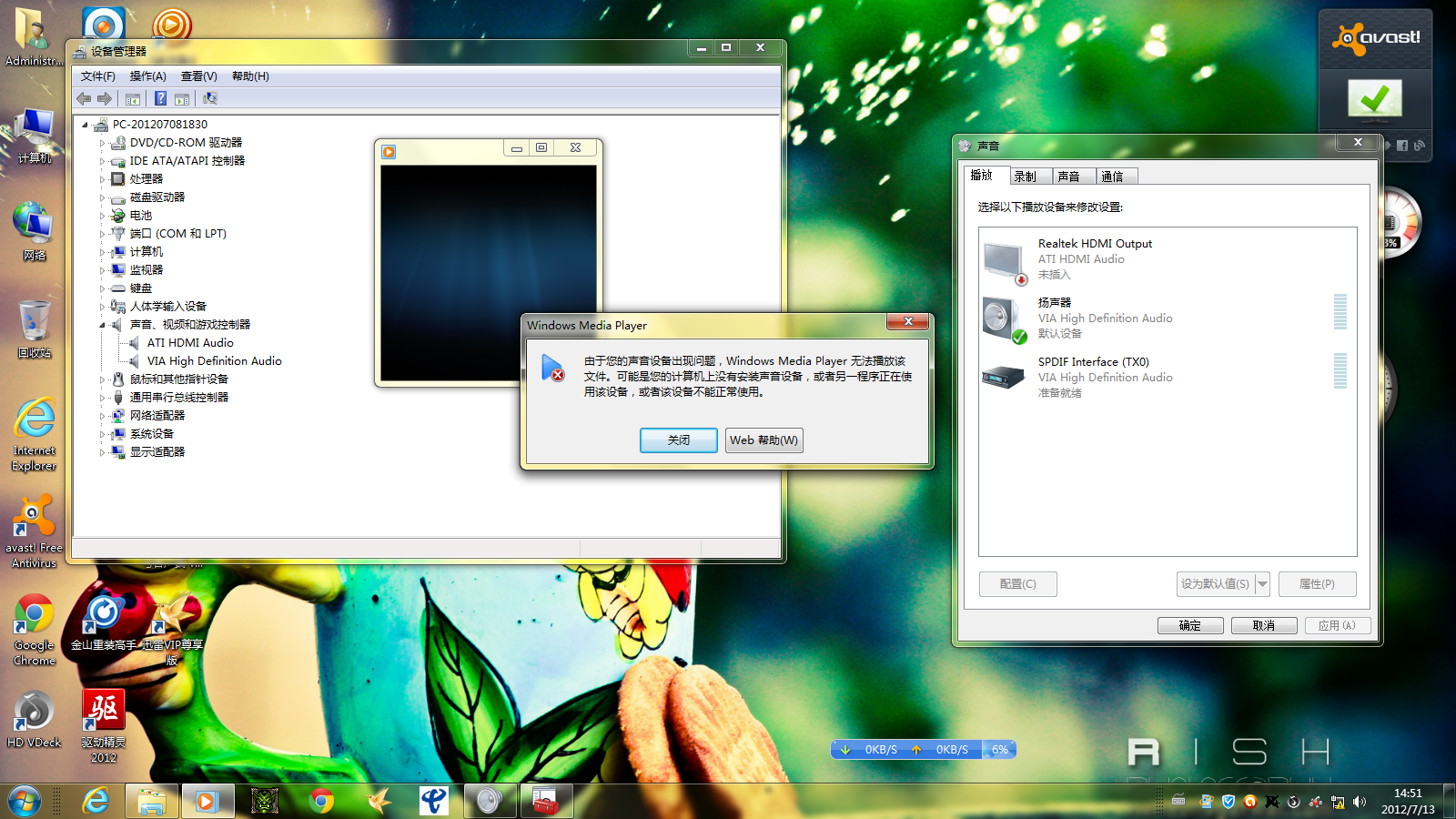Image resolution: width=1456 pixels, height=819 pixels.
Task: Click show/hide action pane toolbar icon
Action: click(182, 98)
